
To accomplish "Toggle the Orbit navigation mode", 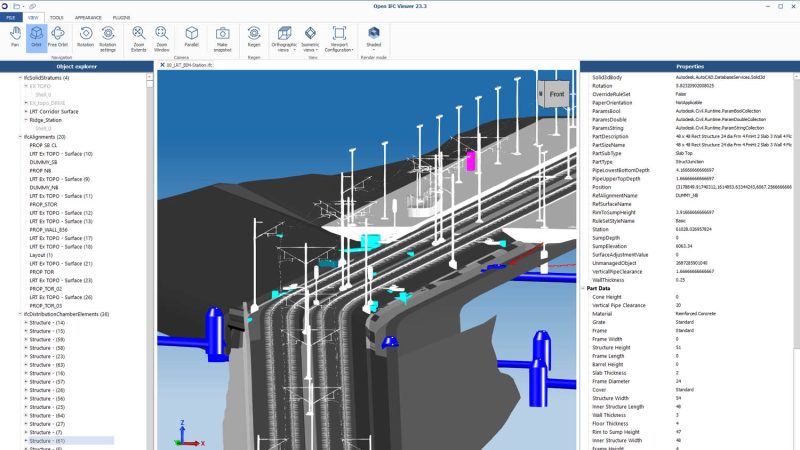I will coord(36,37).
